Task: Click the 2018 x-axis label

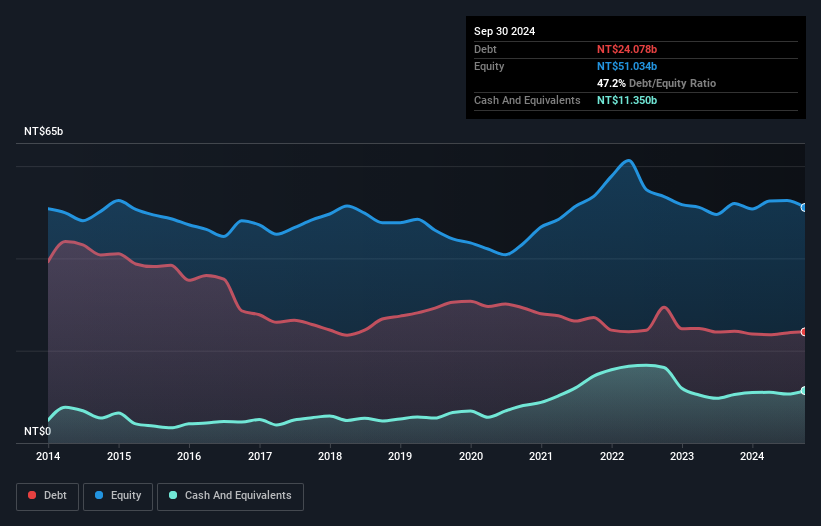Action: tap(330, 456)
